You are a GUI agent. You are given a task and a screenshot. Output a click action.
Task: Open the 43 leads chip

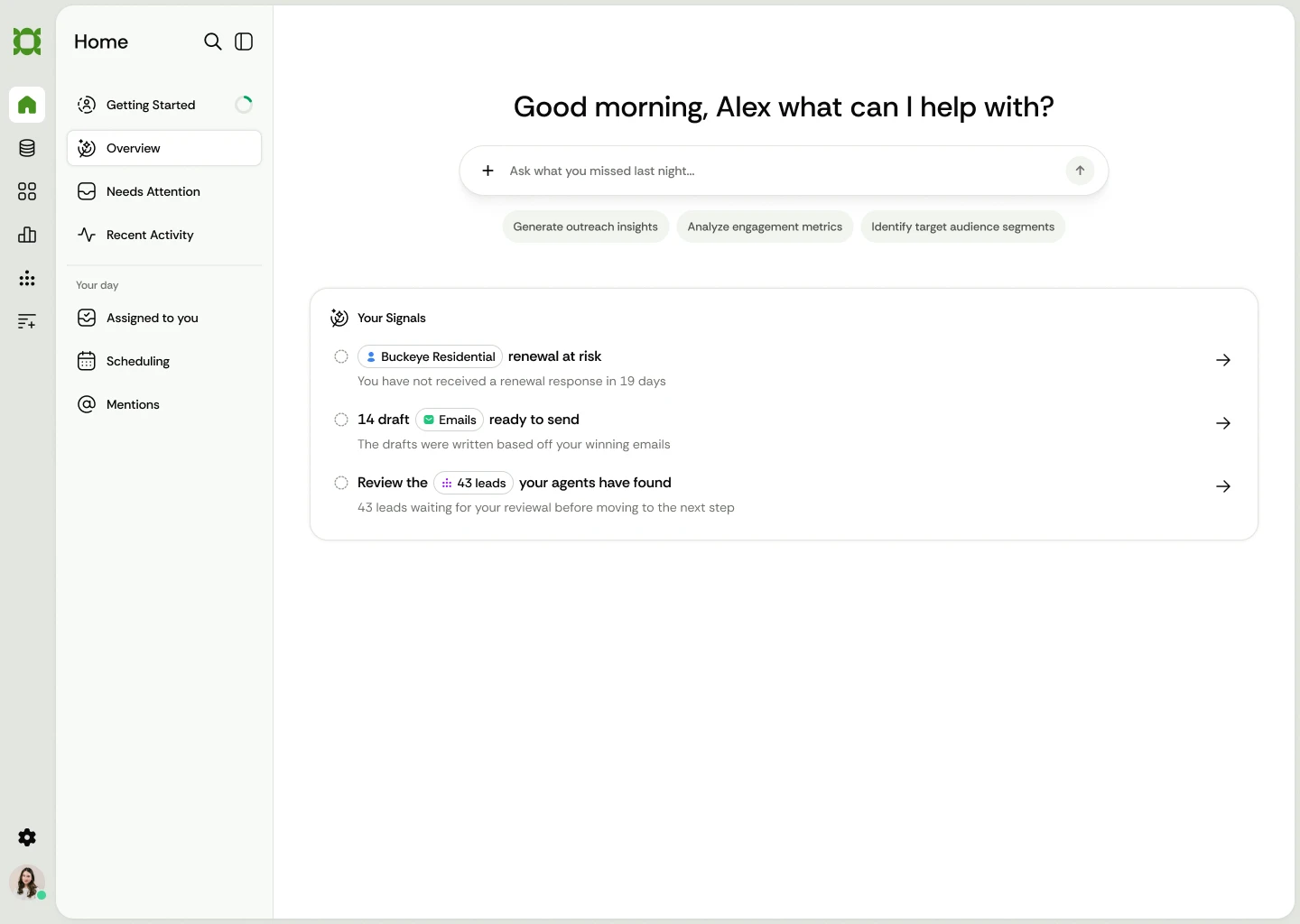(x=474, y=483)
